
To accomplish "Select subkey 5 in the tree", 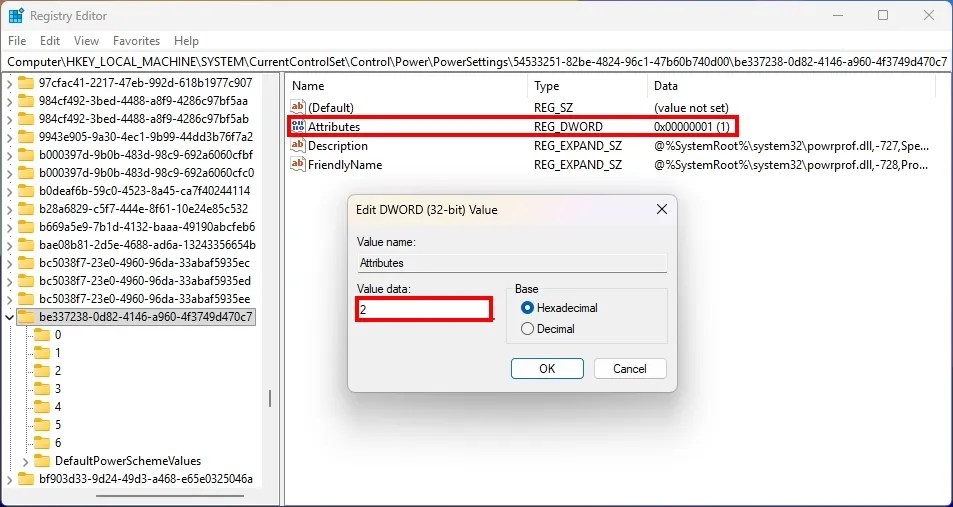I will (x=58, y=425).
